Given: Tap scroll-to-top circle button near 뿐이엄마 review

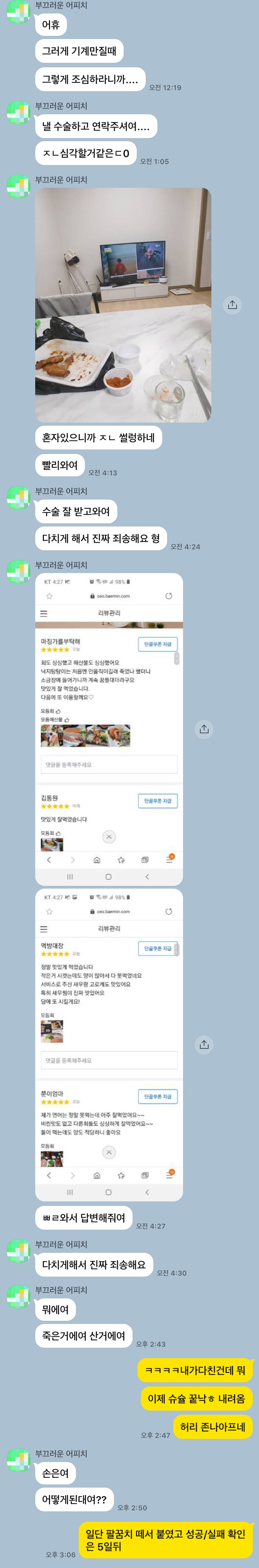Looking at the screenshot, I should tap(108, 1152).
